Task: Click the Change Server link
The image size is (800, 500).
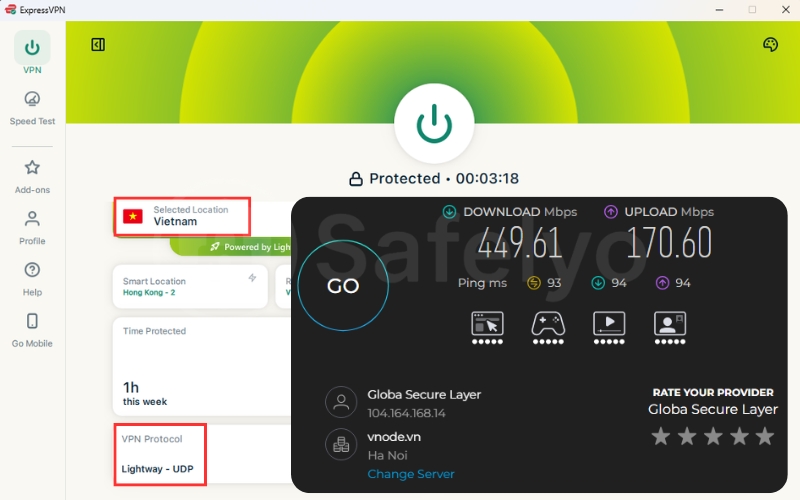Action: tap(411, 474)
